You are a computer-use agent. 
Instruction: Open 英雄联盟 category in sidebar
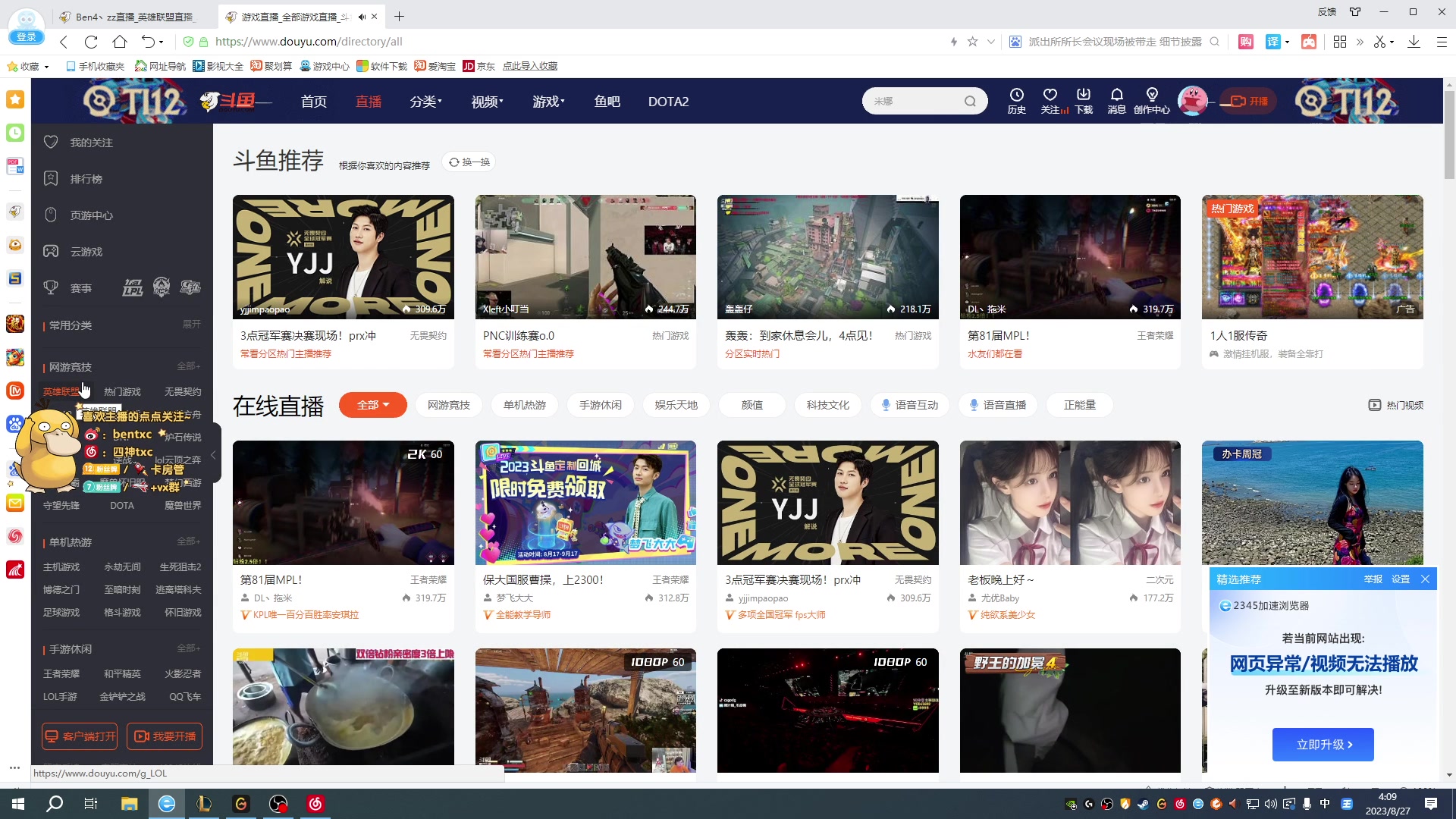(x=61, y=392)
